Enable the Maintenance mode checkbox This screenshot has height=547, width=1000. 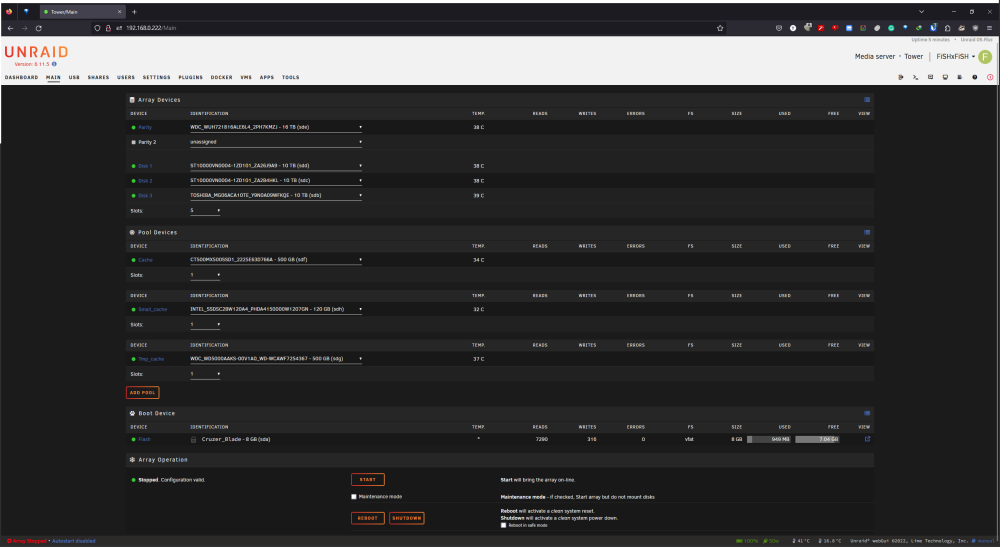tap(353, 497)
